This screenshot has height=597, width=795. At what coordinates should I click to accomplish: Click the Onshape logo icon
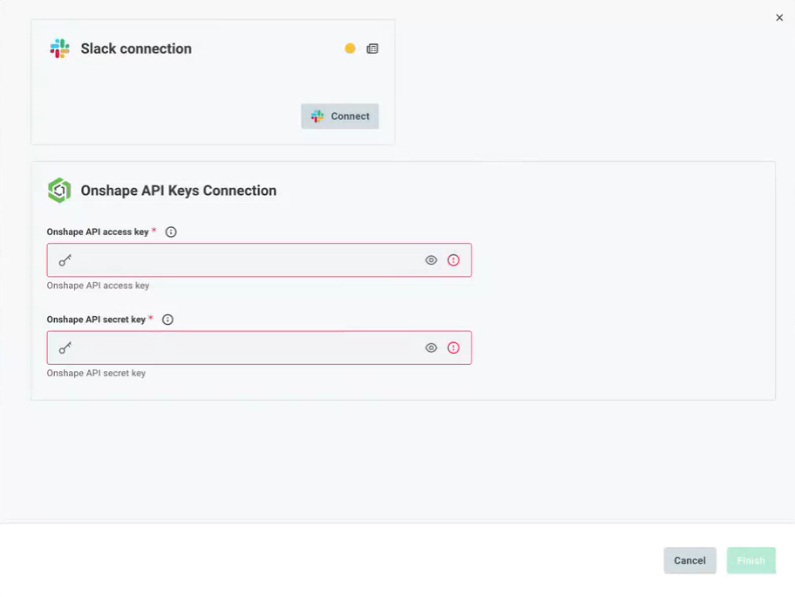(x=59, y=190)
